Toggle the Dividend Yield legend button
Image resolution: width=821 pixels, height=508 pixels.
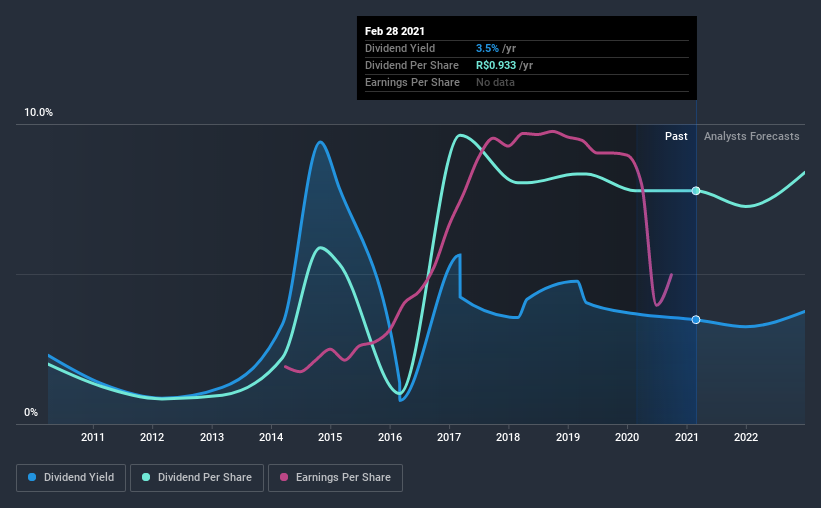pos(71,478)
